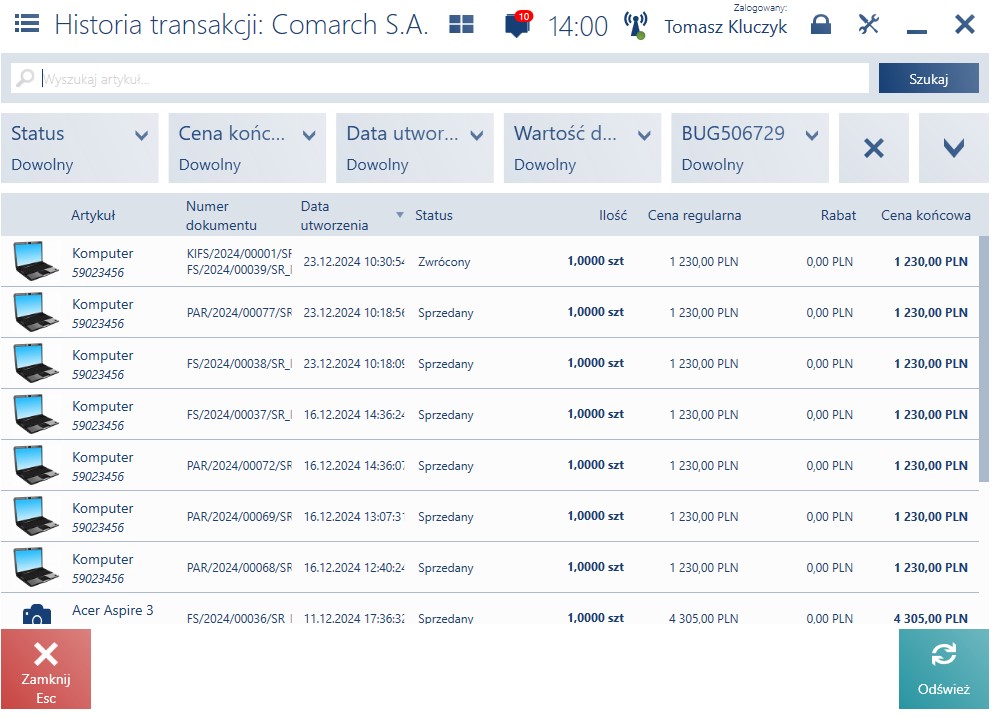Select document PAR/2024/00069/SR

239,516
